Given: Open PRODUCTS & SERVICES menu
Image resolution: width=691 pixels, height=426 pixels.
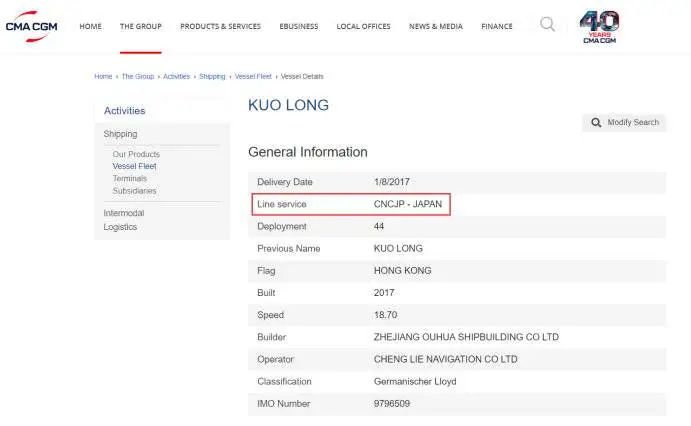Looking at the screenshot, I should (x=220, y=26).
